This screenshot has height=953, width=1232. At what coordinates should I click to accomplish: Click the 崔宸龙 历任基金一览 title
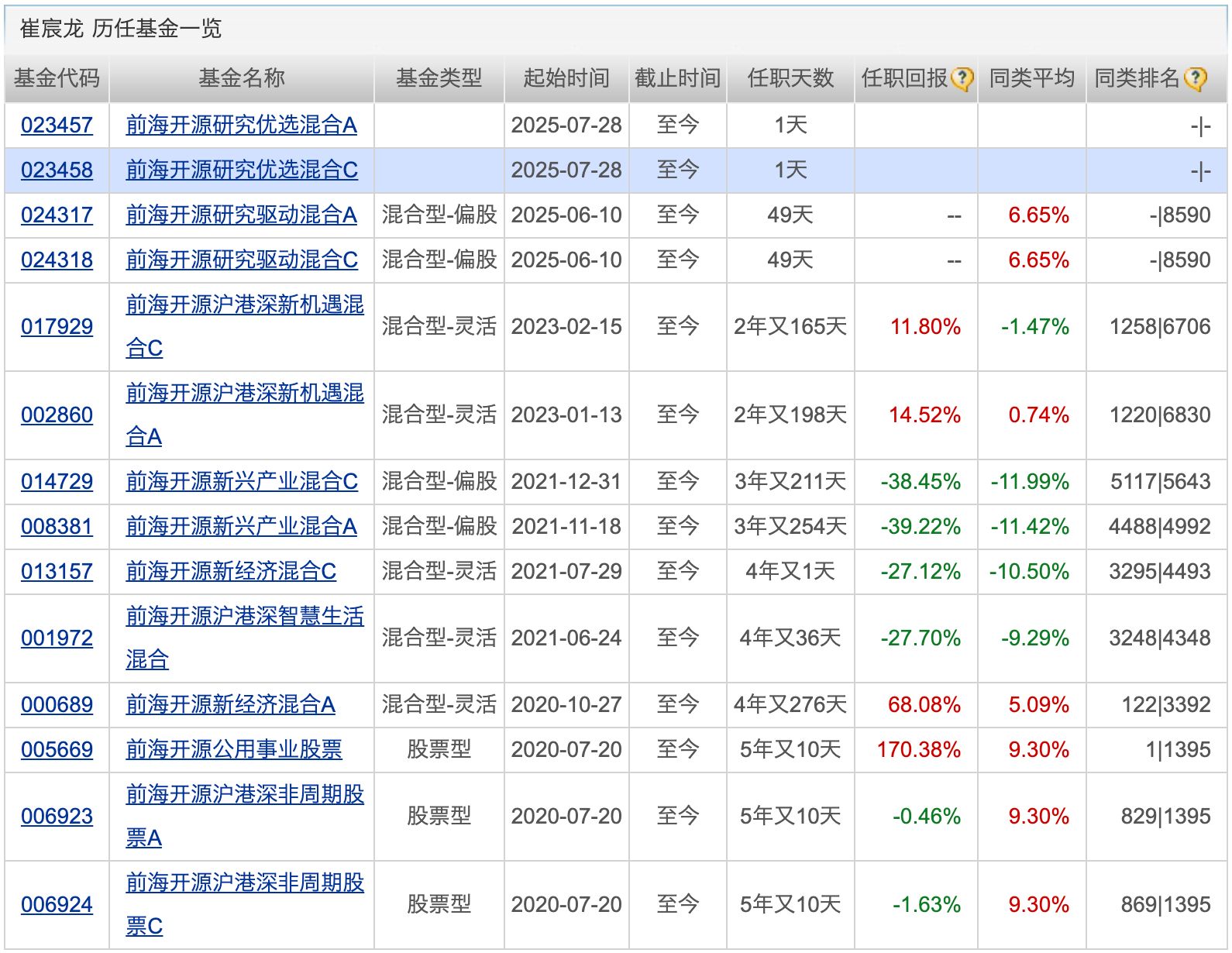pos(121,29)
